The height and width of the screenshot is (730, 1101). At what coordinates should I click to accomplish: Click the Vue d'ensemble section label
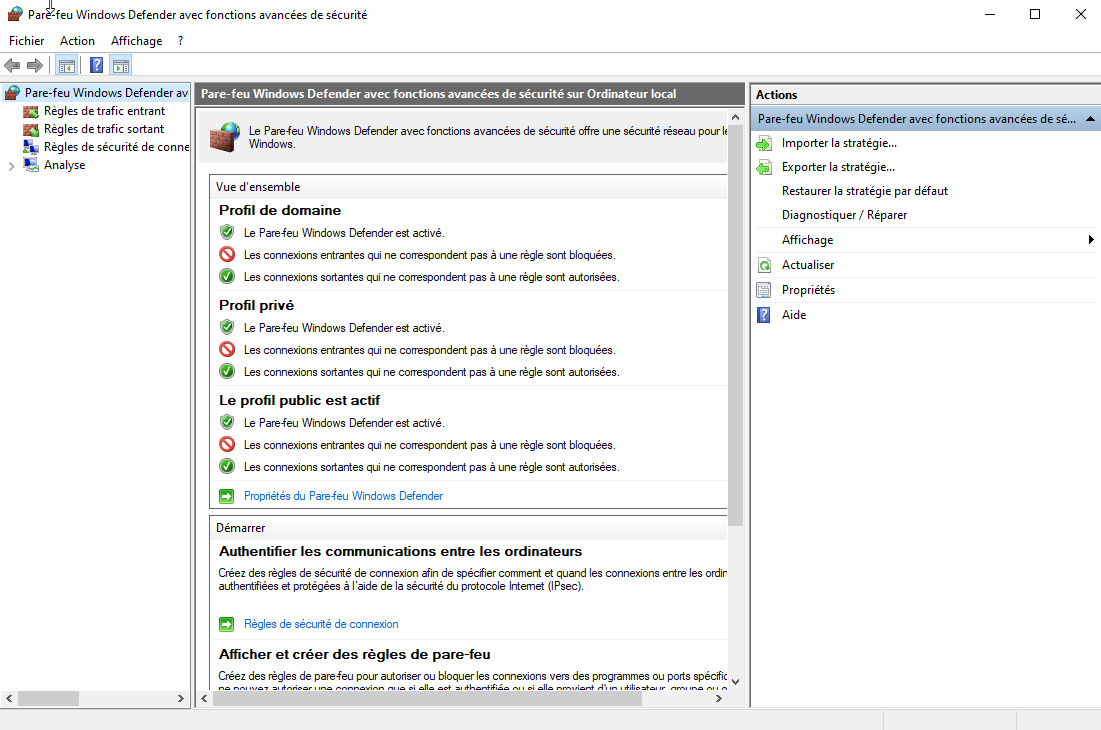[258, 187]
